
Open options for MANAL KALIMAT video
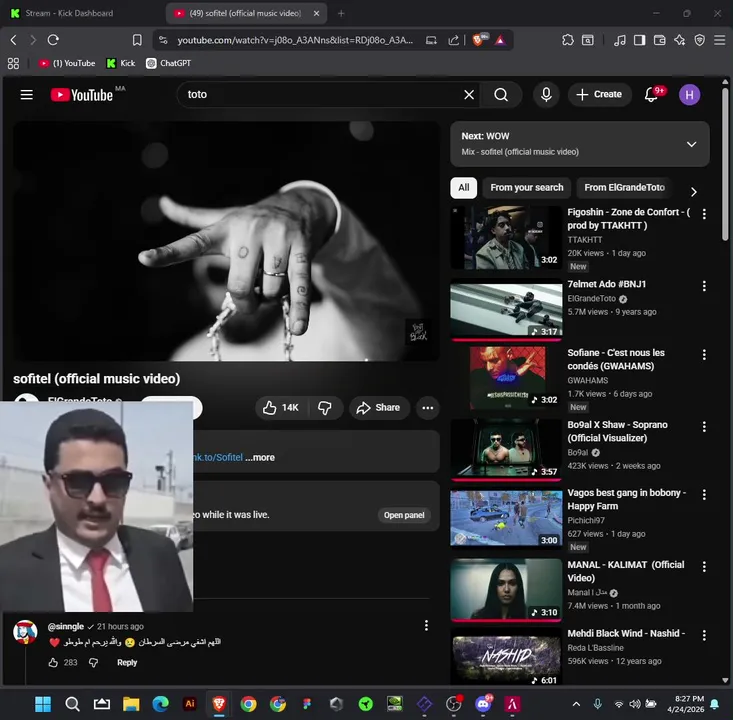pyautogui.click(x=704, y=567)
